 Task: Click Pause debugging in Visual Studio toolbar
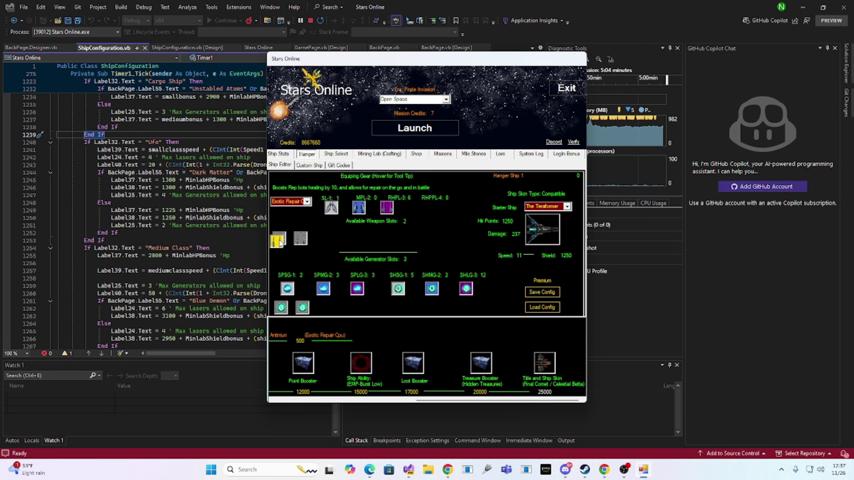[300, 21]
